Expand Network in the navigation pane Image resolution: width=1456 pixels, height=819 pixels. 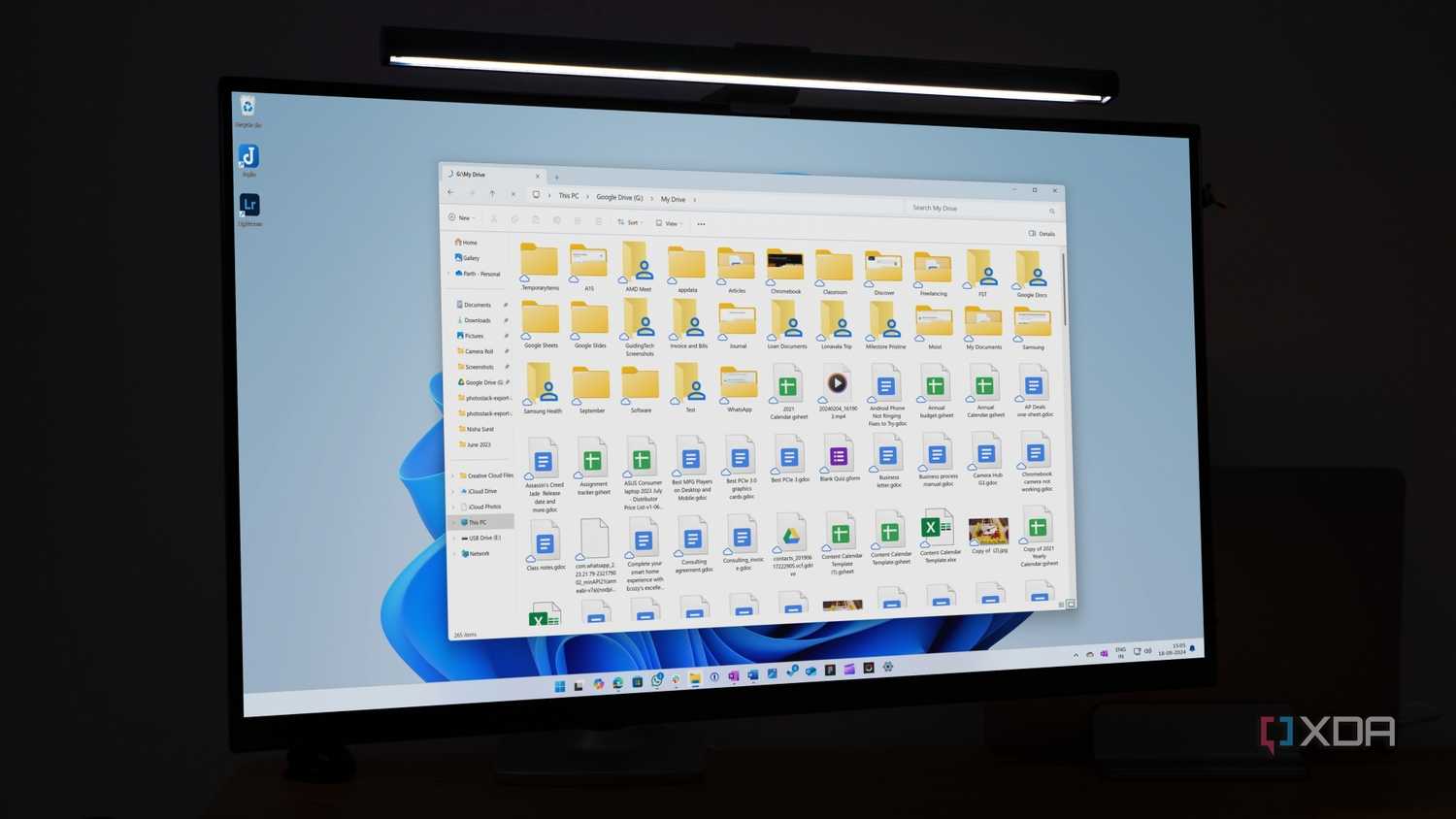453,553
